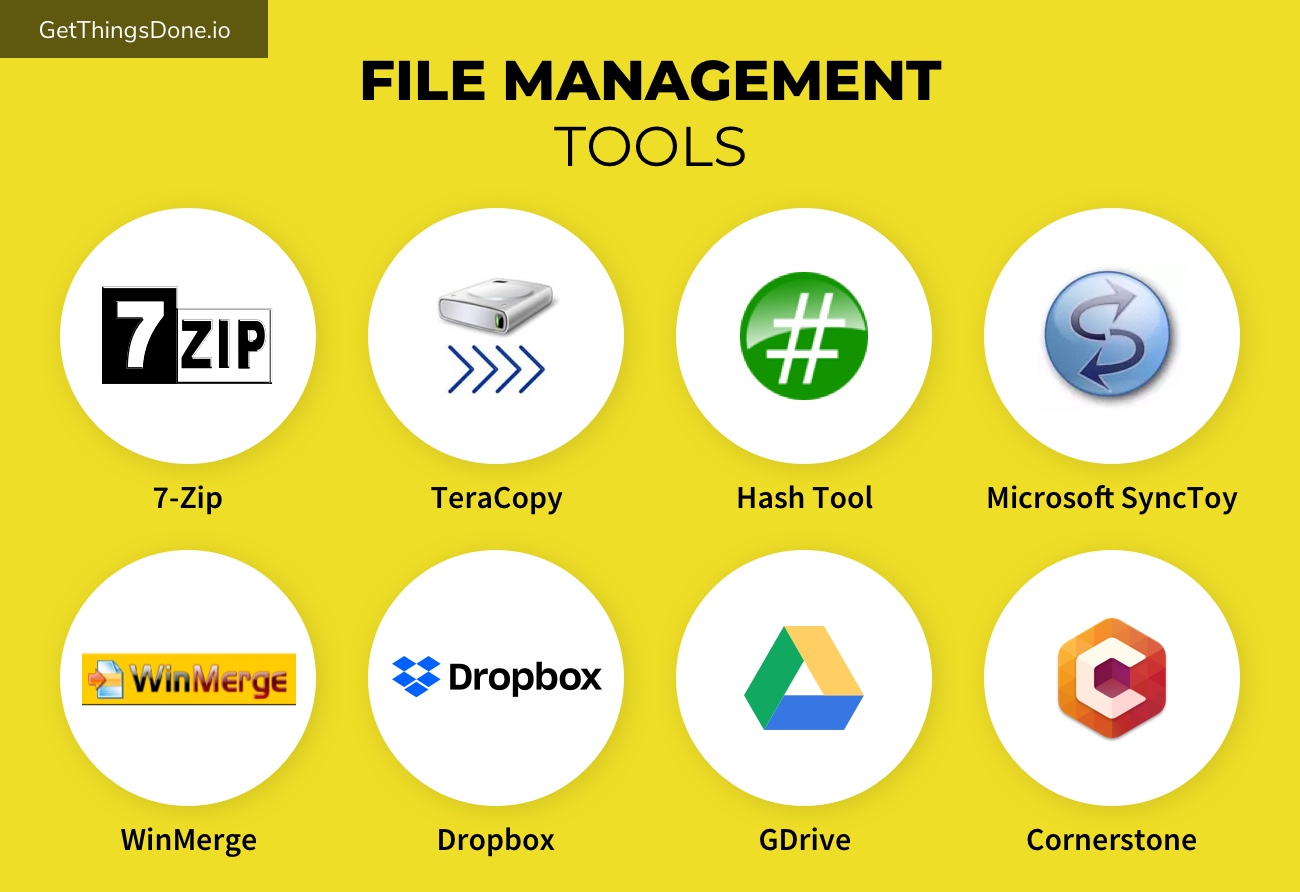Click the "FILE MANAGEMENT" bold heading
Screen dimensions: 1300x892
pos(650,82)
